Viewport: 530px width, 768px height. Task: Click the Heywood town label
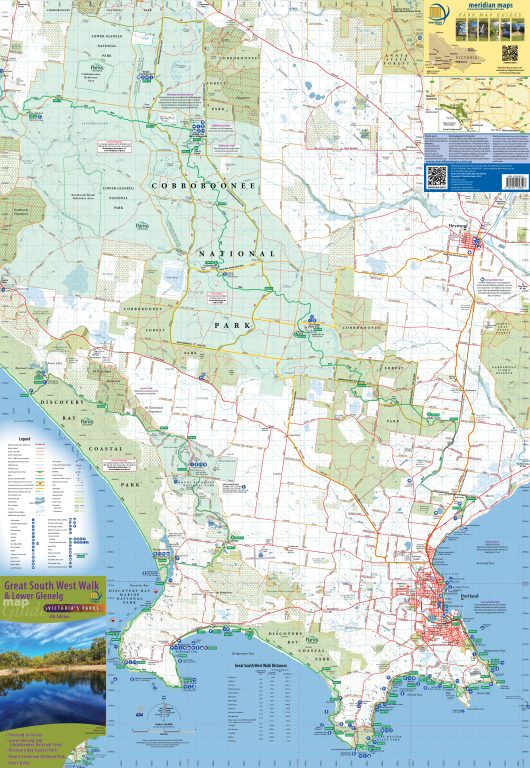tap(458, 226)
